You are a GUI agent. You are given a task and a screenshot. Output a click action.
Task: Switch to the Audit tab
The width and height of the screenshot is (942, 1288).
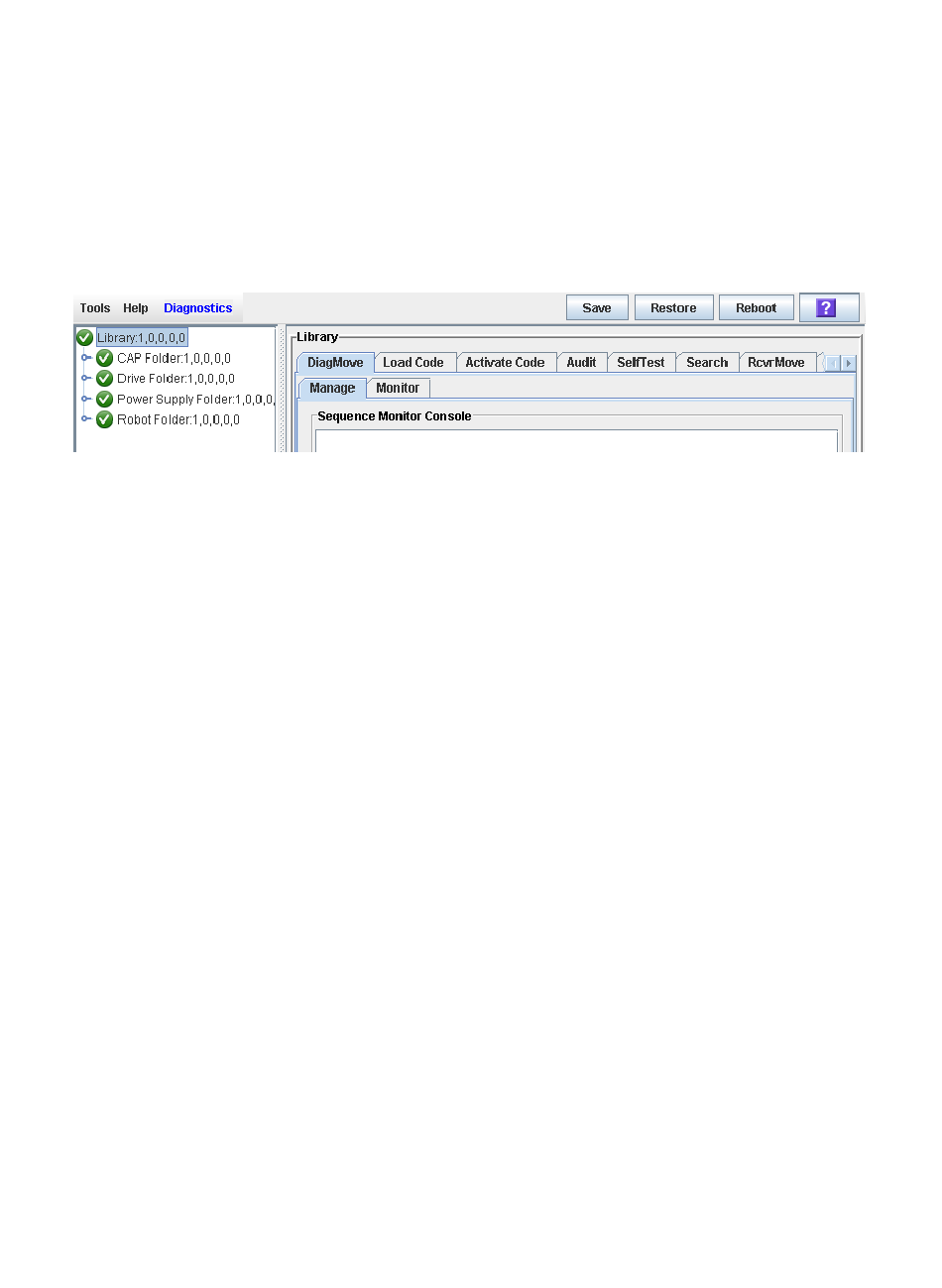581,363
